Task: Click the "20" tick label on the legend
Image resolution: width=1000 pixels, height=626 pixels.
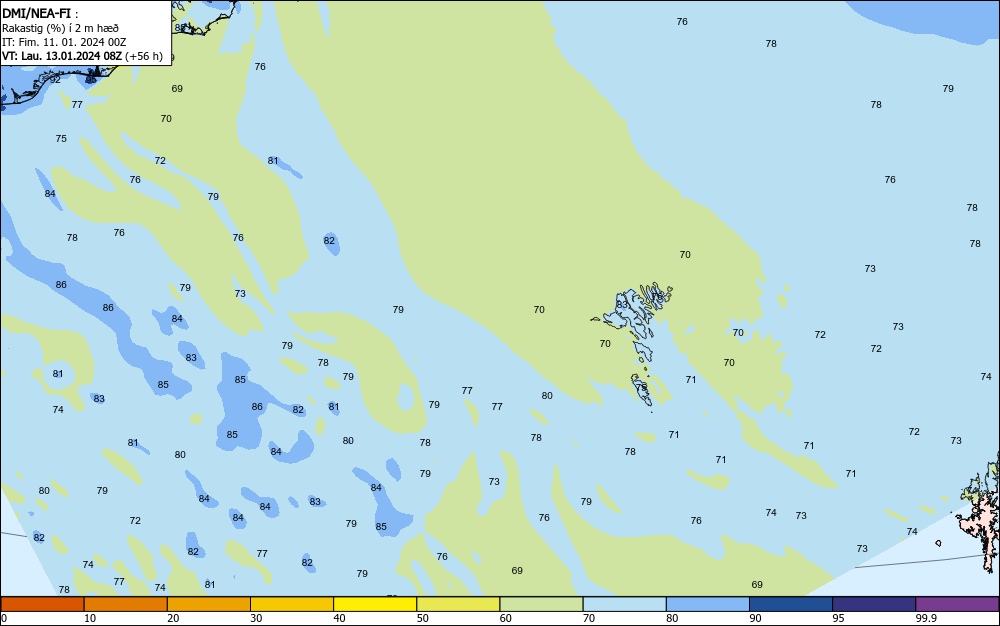Action: pyautogui.click(x=173, y=618)
